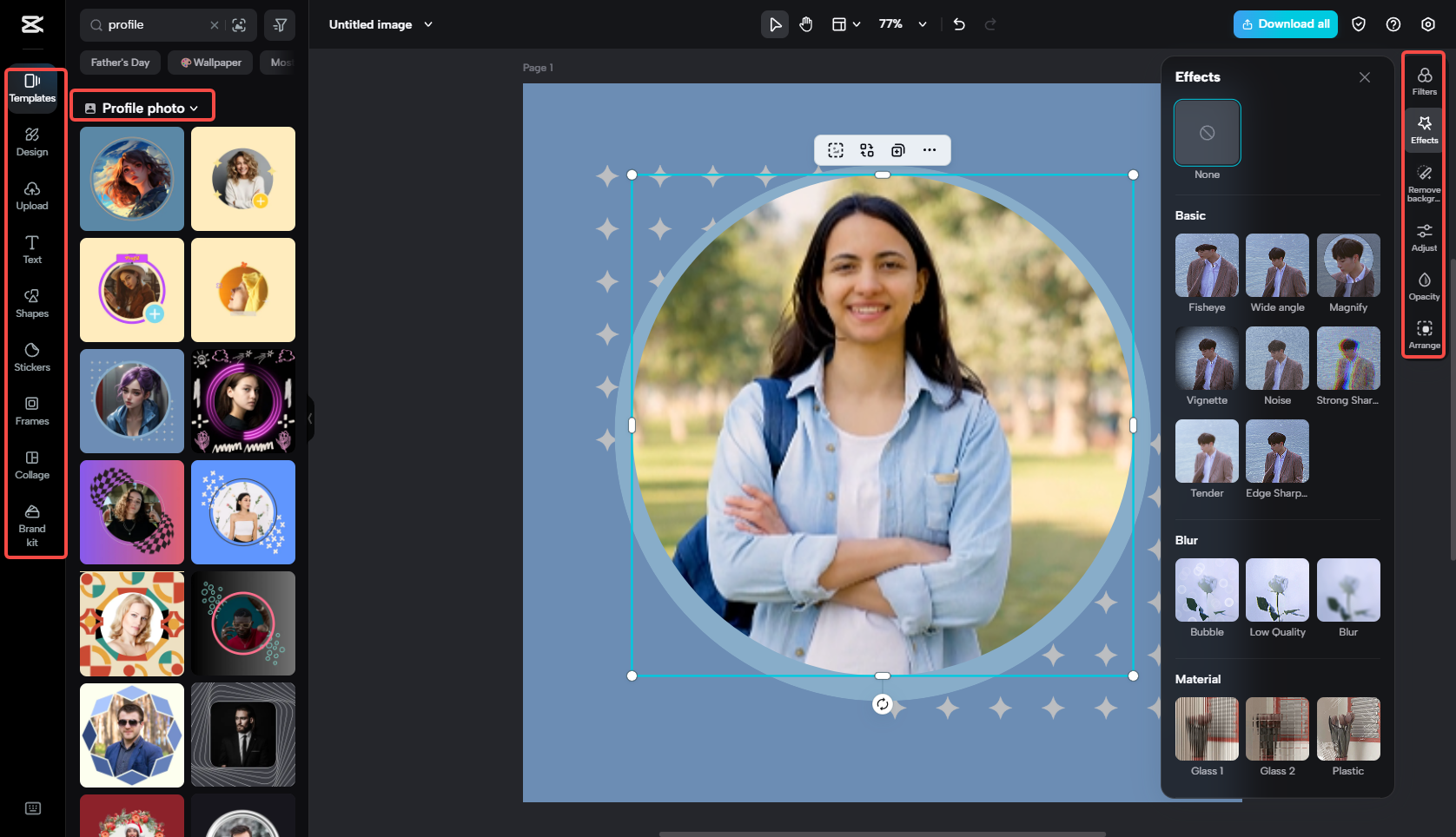Apply the Glass 2 material effect
Viewport: 1456px width, 837px height.
1277,729
